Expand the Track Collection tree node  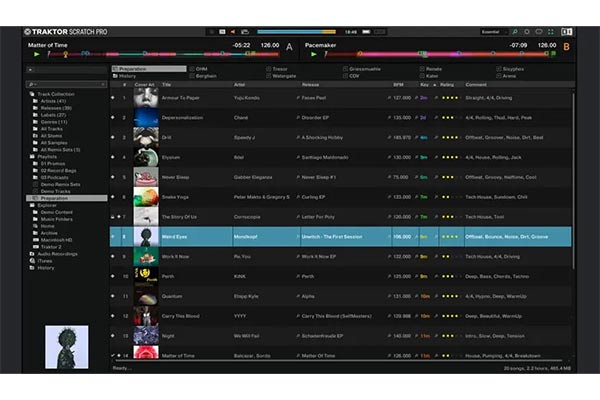click(x=27, y=93)
